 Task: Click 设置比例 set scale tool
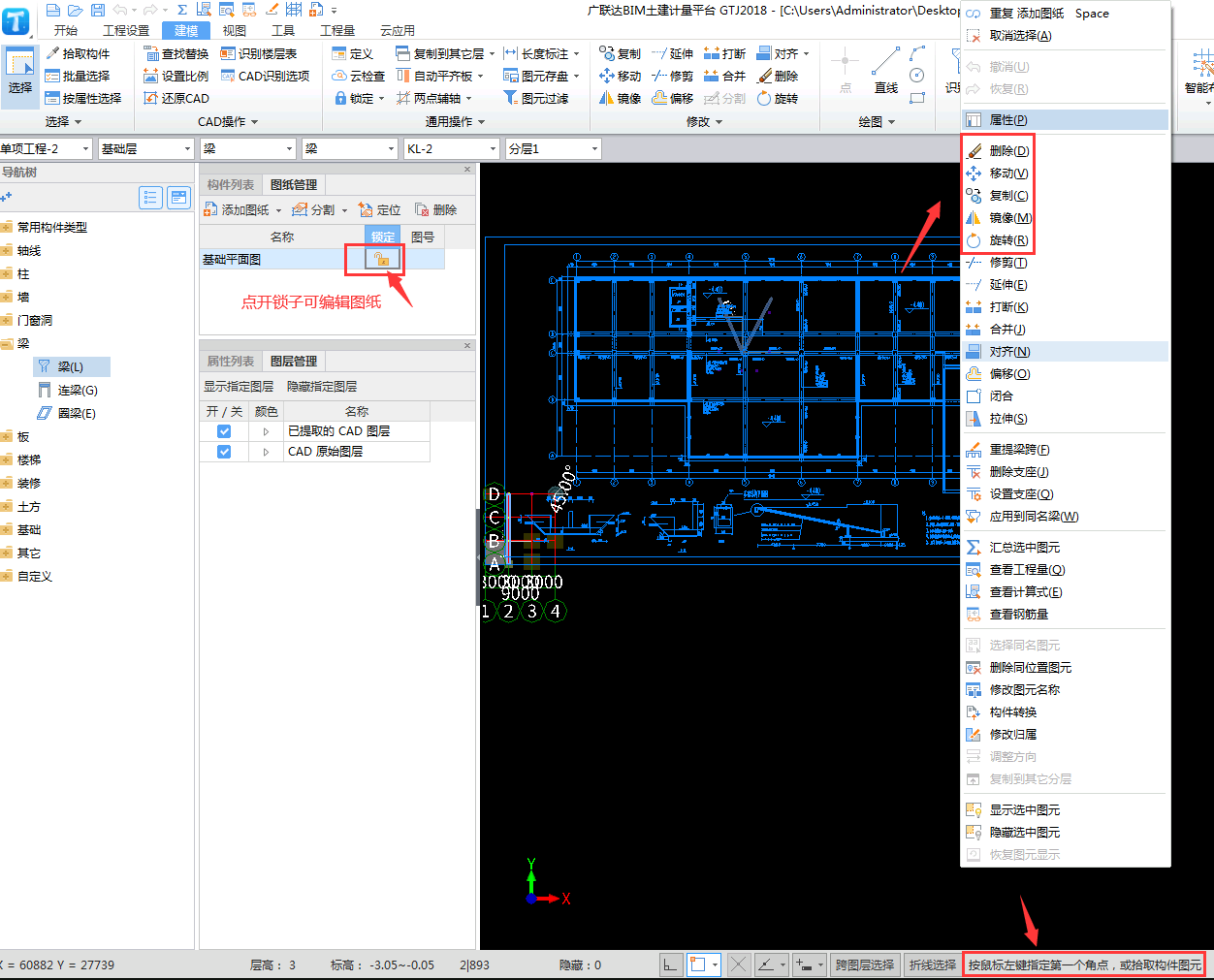[176, 76]
